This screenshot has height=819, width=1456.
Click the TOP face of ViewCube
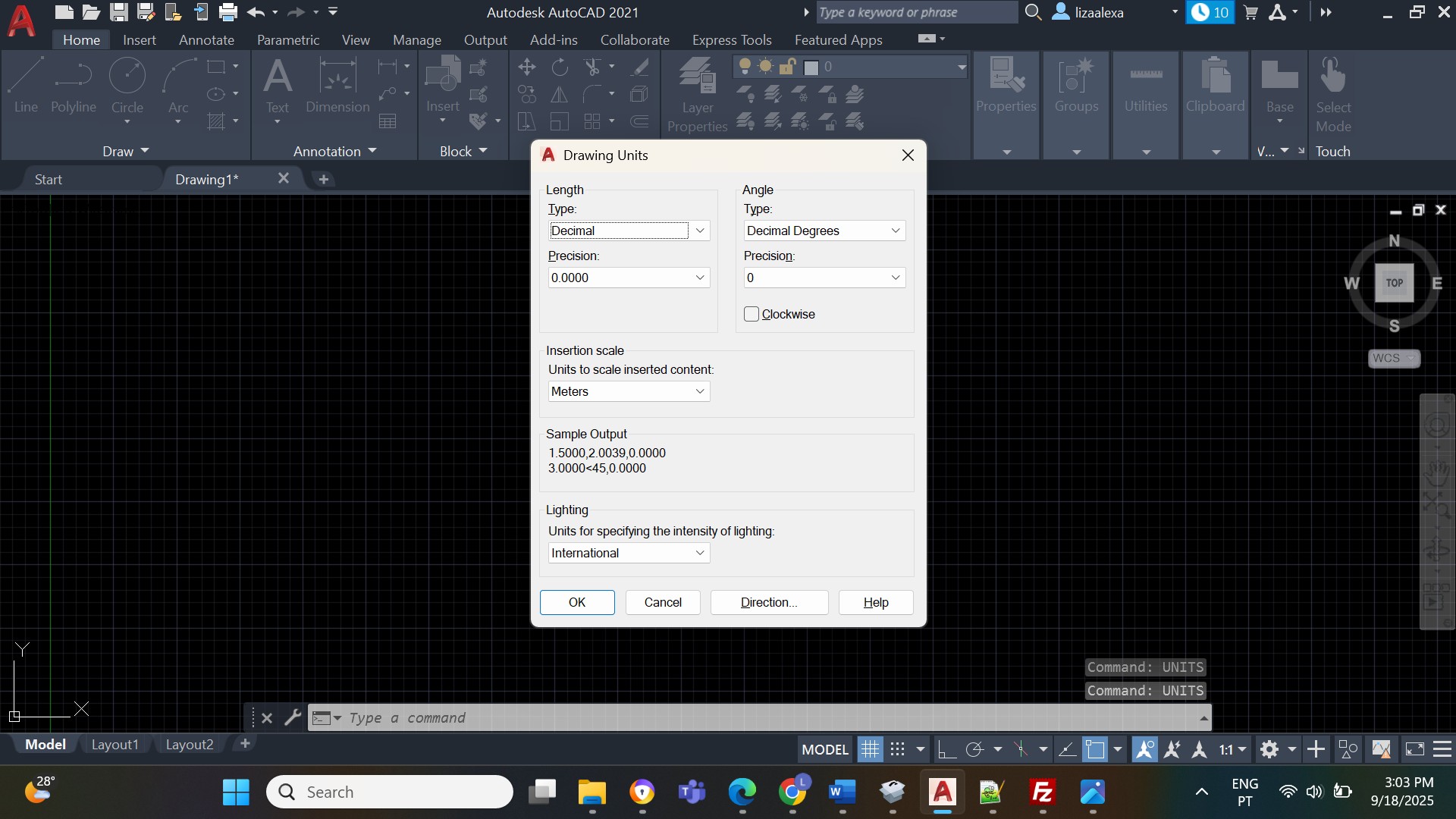(x=1394, y=283)
